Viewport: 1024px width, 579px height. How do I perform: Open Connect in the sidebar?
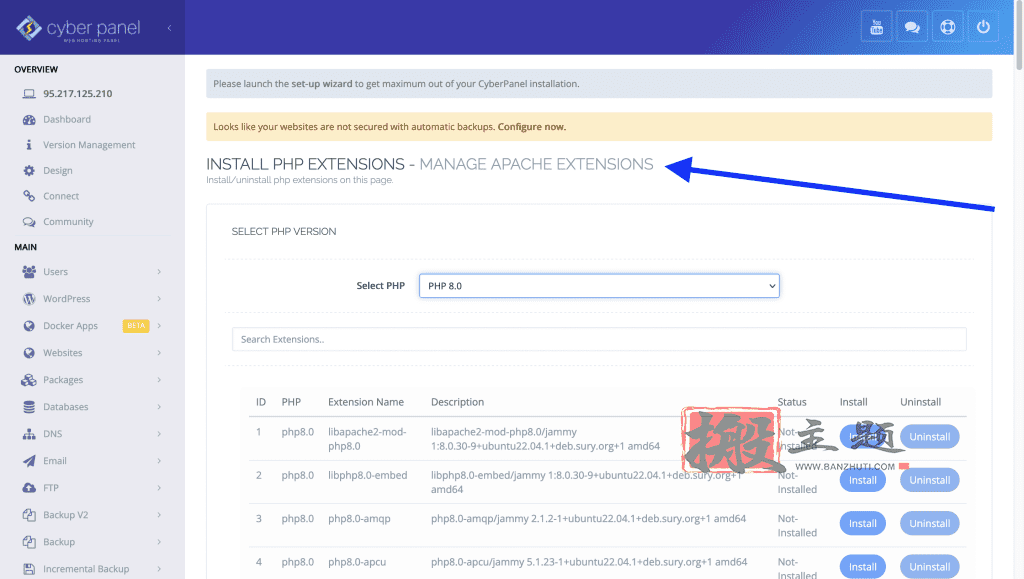coord(61,196)
